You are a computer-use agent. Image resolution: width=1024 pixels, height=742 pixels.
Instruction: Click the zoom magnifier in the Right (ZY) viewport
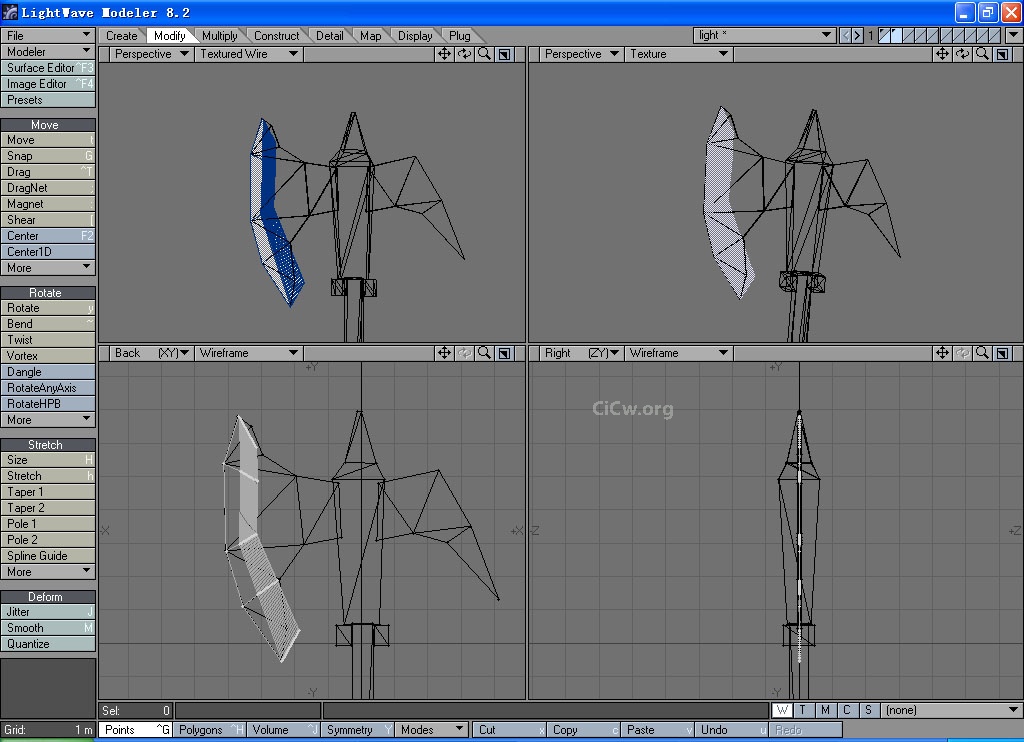[982, 353]
